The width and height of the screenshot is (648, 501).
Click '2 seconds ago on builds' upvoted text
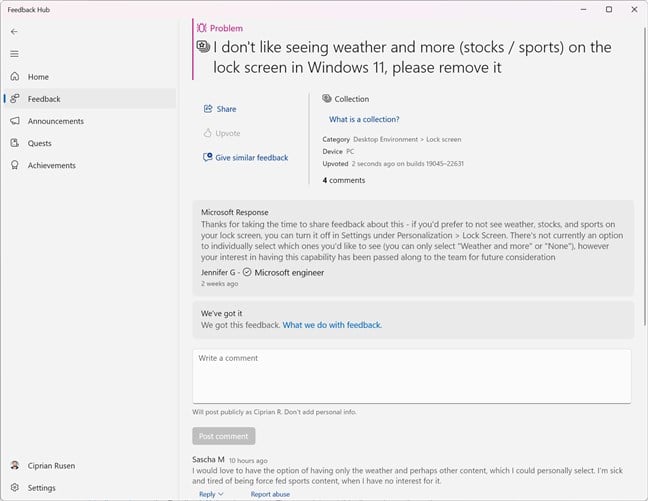click(407, 164)
